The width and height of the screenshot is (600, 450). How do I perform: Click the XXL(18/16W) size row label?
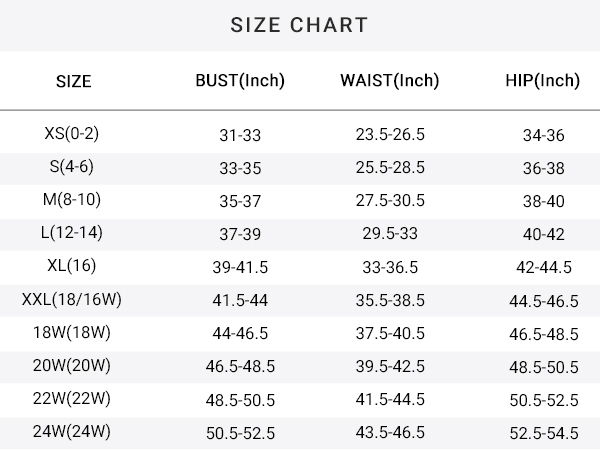coord(72,299)
